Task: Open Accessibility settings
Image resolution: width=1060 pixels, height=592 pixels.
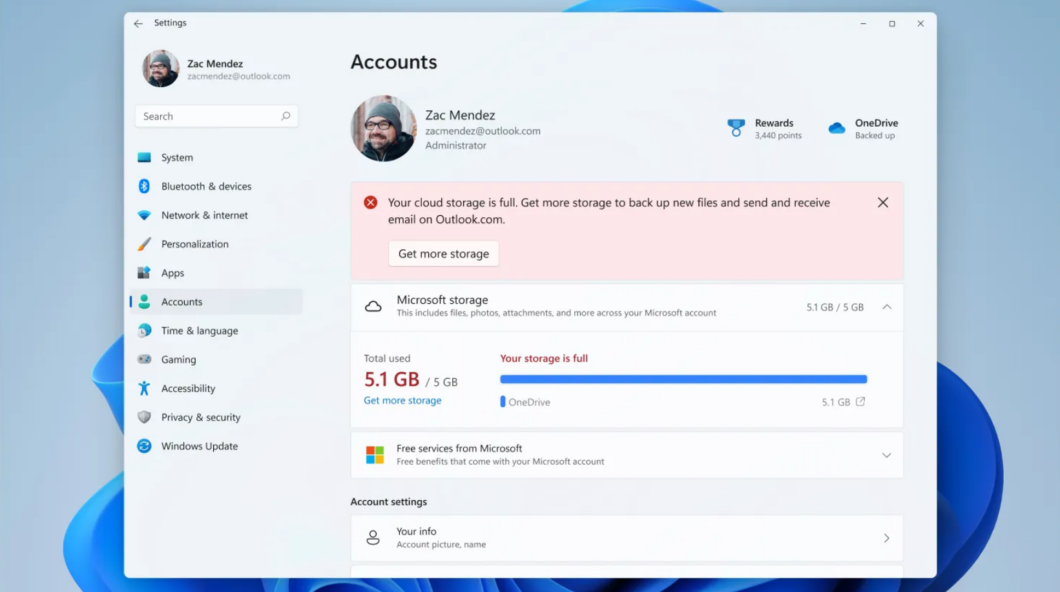Action: click(x=216, y=388)
